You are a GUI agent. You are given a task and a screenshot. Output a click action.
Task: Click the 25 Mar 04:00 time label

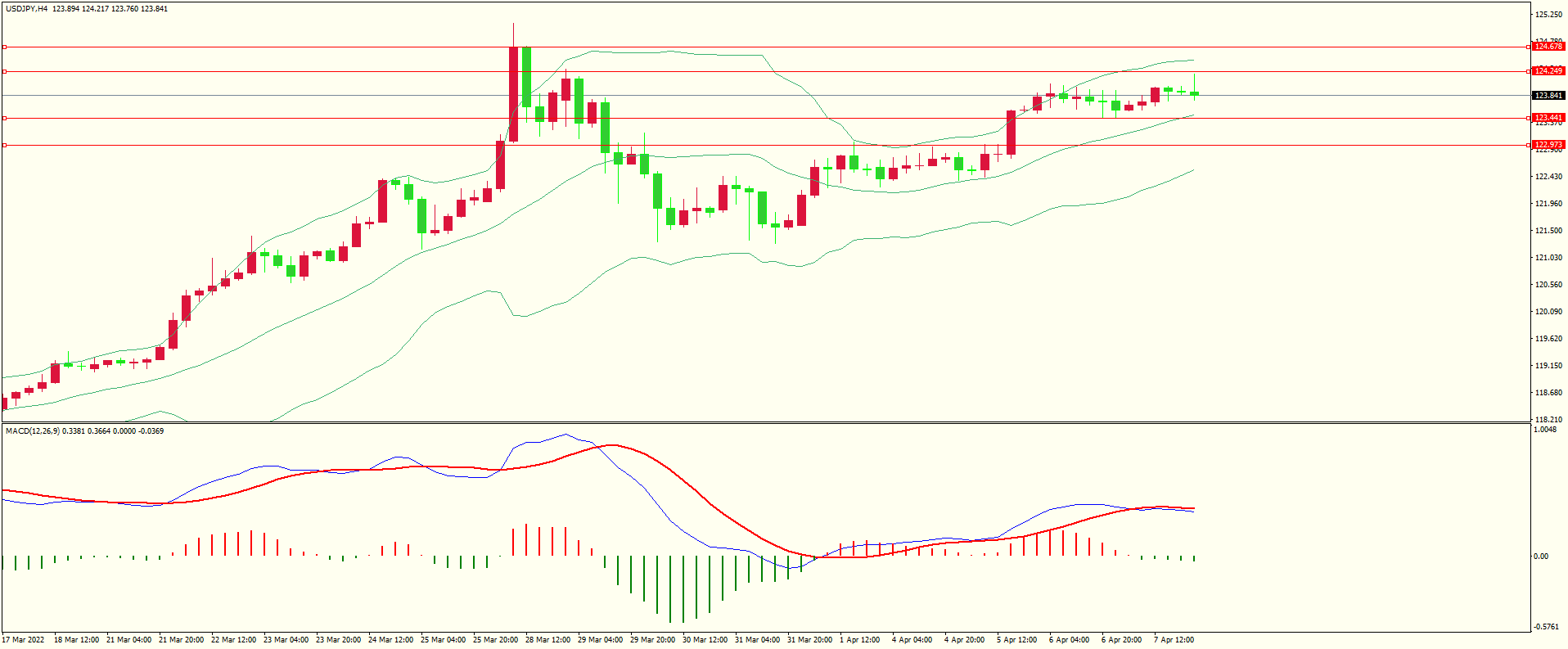444,640
